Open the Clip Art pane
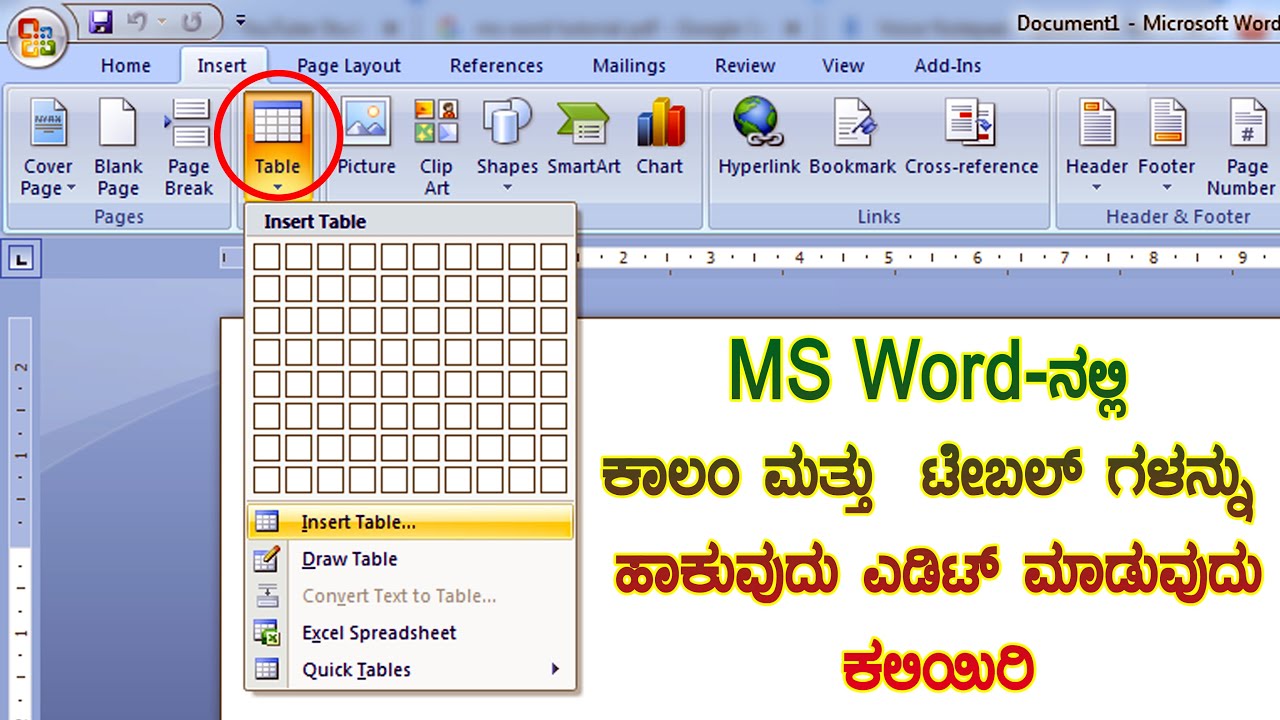 pos(436,146)
